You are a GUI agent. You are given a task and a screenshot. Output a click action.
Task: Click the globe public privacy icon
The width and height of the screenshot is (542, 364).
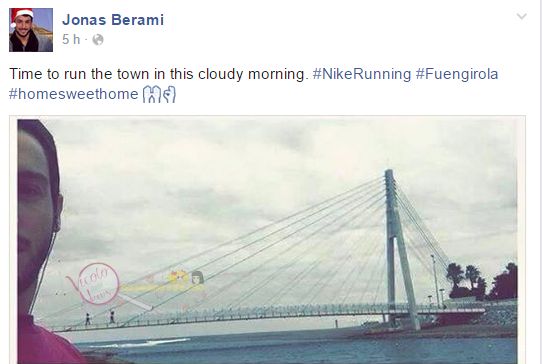coord(98,40)
